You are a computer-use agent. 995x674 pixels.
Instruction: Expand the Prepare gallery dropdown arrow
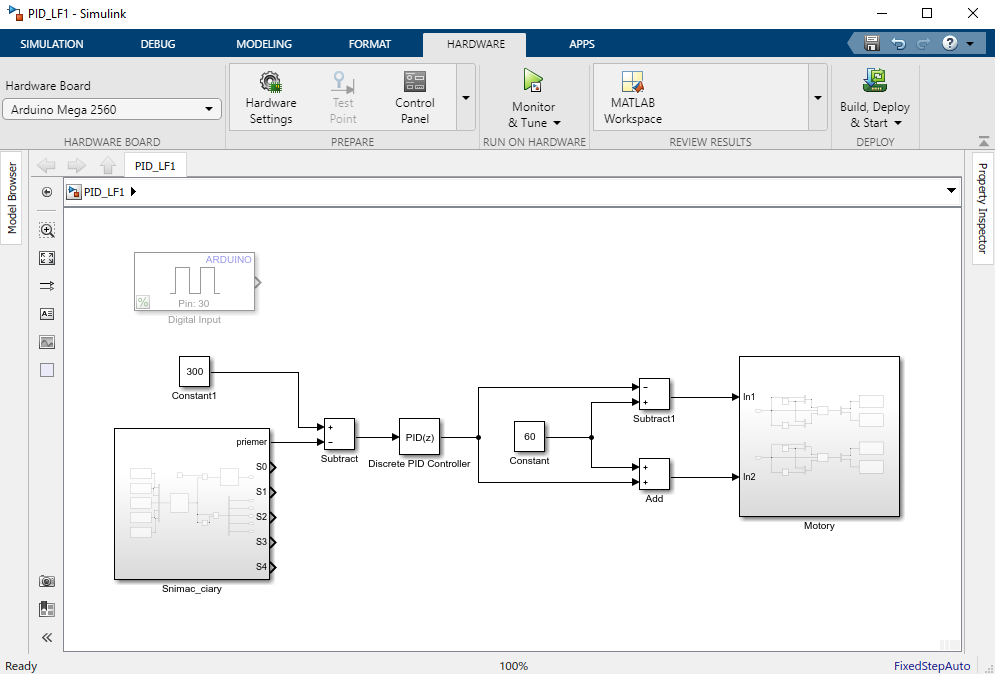465,98
